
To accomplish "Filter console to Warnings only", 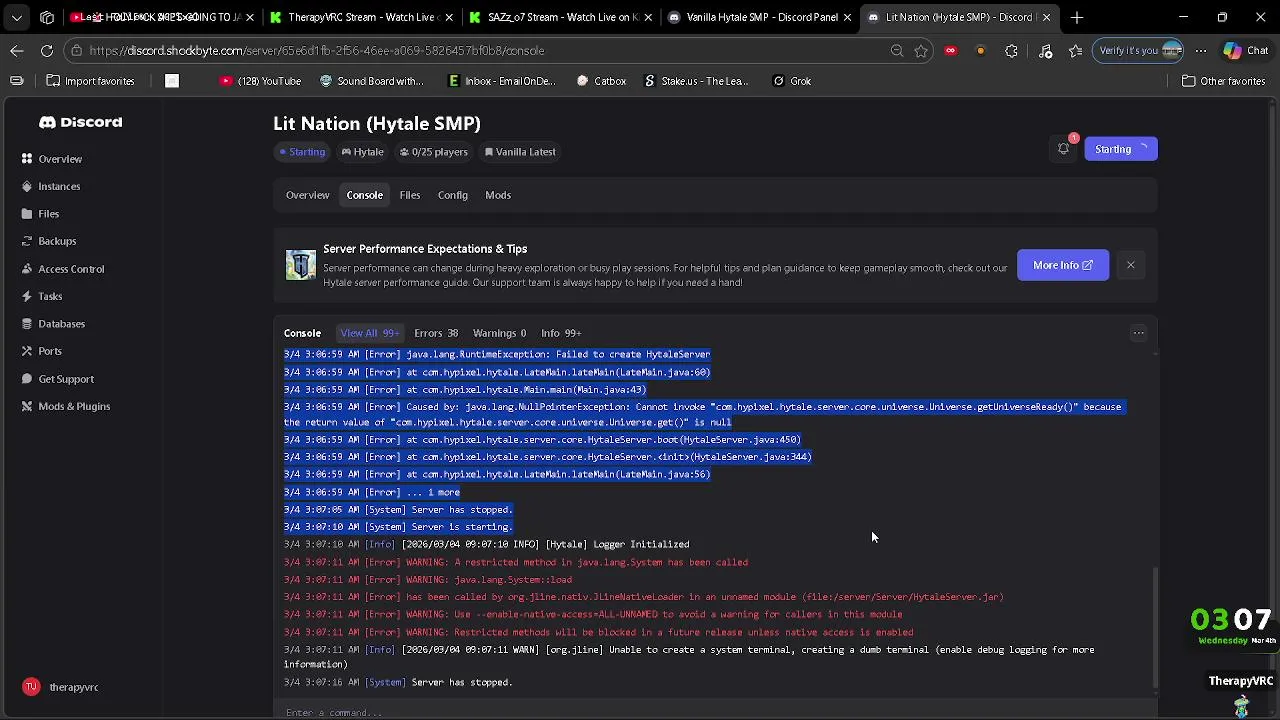I will point(499,333).
